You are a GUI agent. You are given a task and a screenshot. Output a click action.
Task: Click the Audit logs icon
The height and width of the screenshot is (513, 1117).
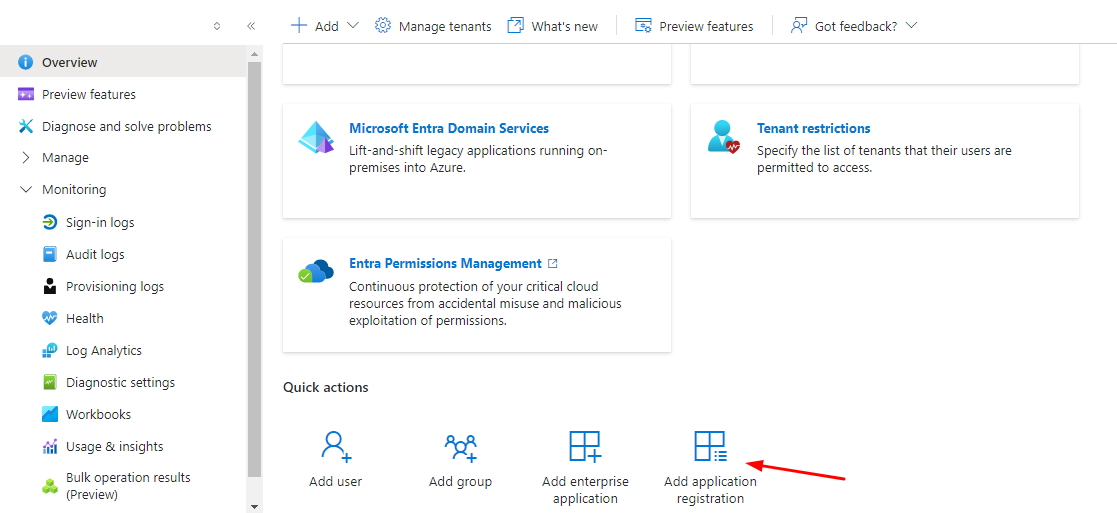(x=49, y=254)
